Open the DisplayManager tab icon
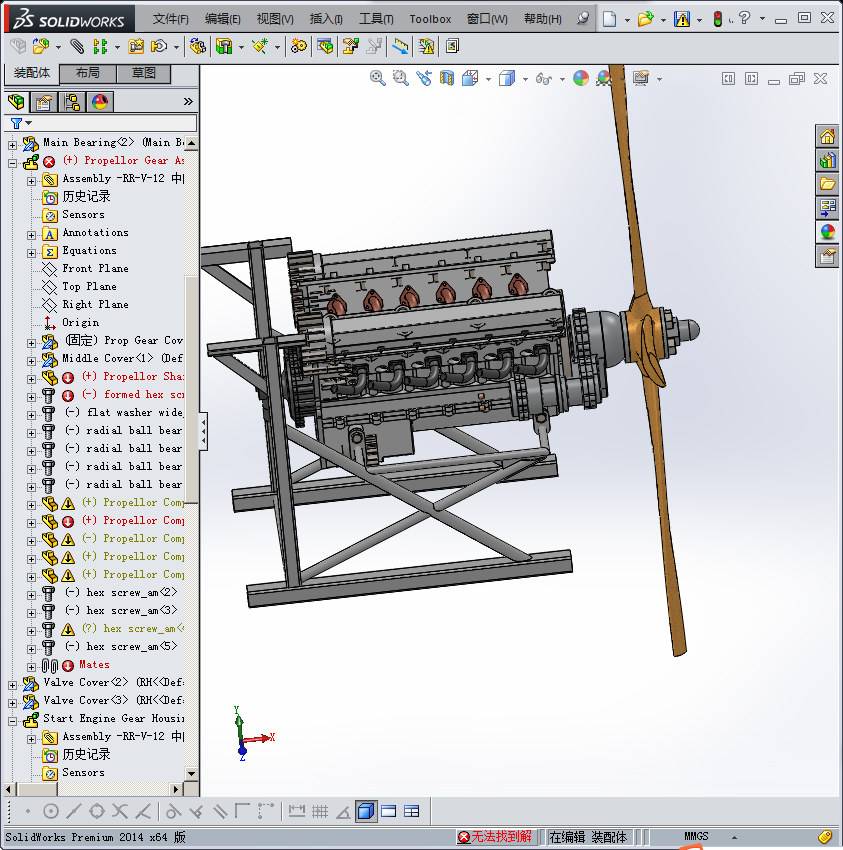Viewport: 843px width, 850px height. 99,101
